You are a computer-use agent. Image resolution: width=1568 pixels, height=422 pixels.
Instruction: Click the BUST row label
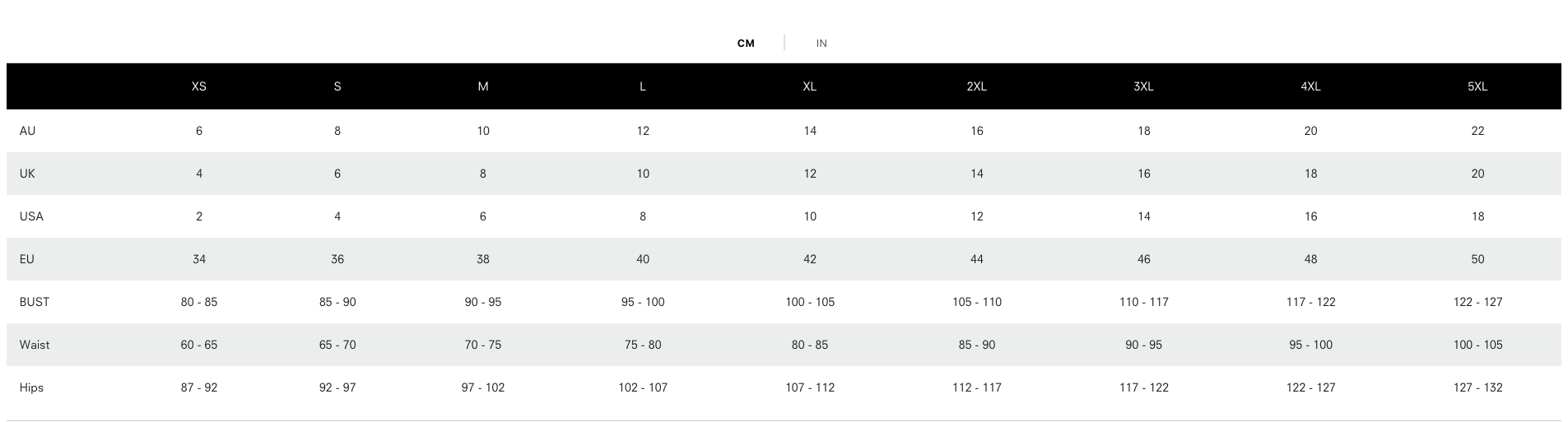pyautogui.click(x=35, y=302)
